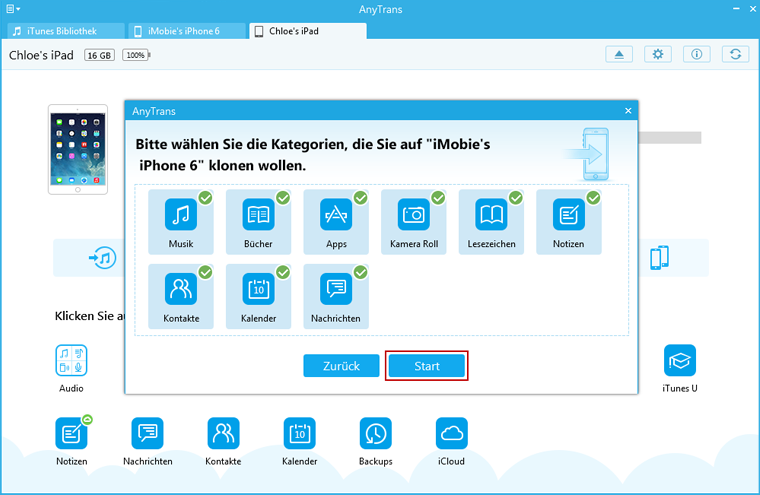
Task: Toggle the Kalender category tile in dialog
Action: [x=258, y=297]
